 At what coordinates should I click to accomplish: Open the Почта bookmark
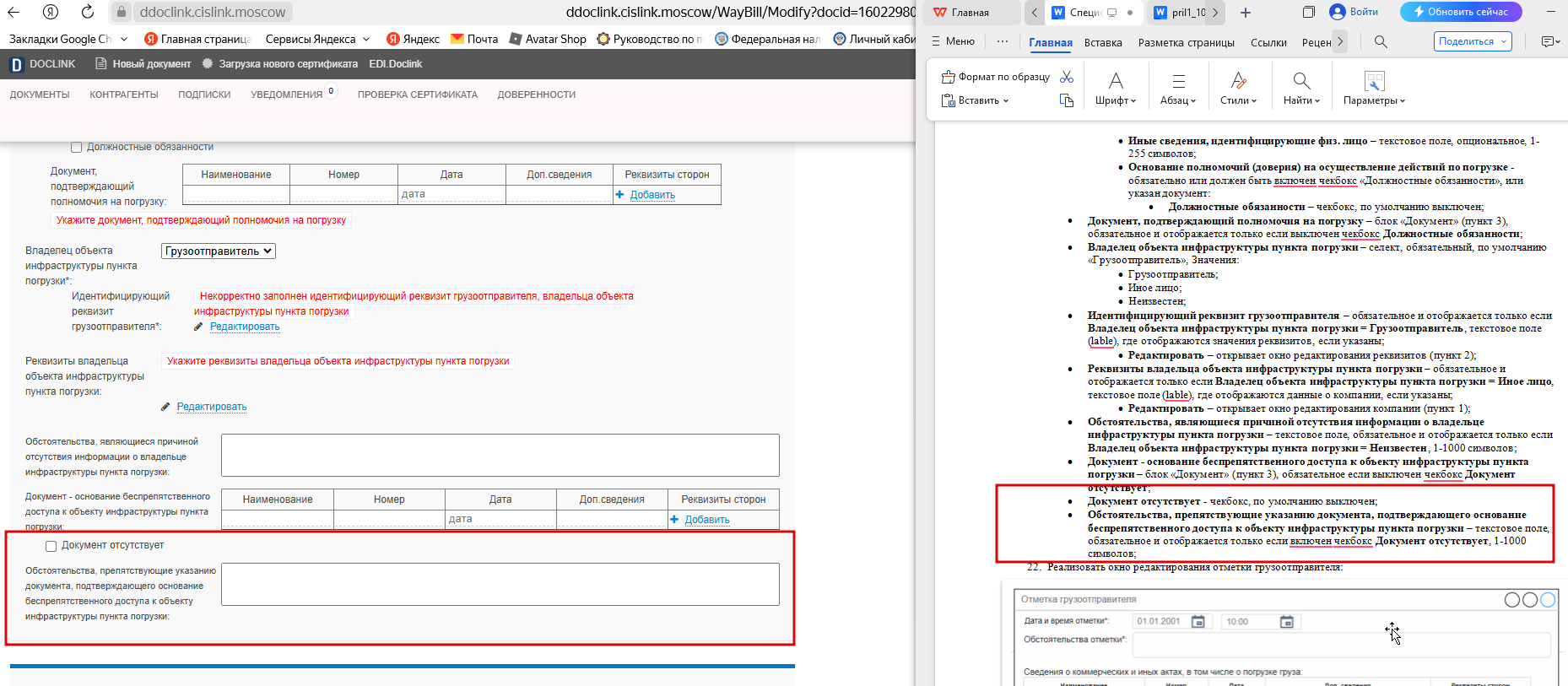pyautogui.click(x=474, y=39)
